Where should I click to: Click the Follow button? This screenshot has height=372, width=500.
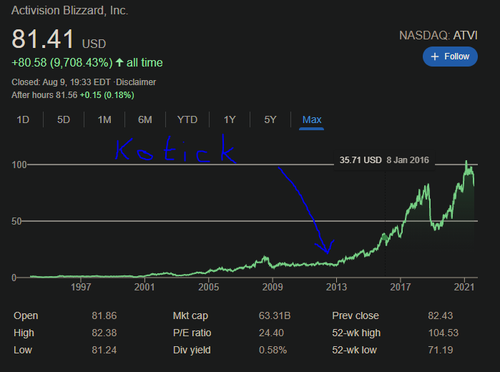(x=450, y=57)
